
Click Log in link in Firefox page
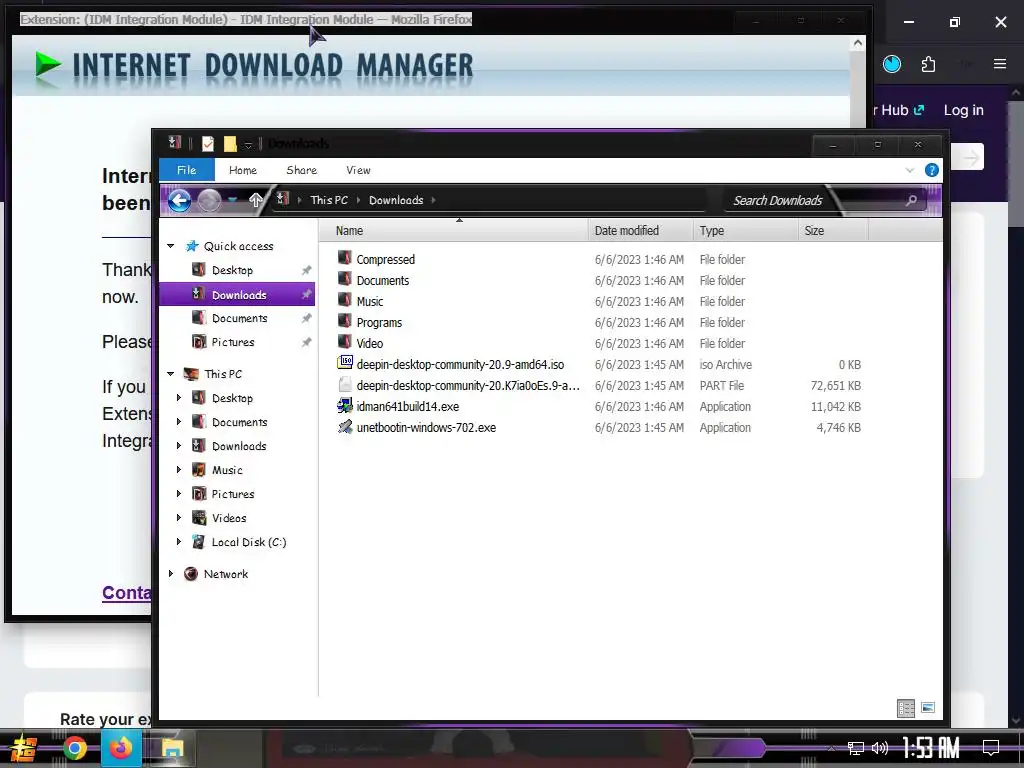(963, 110)
